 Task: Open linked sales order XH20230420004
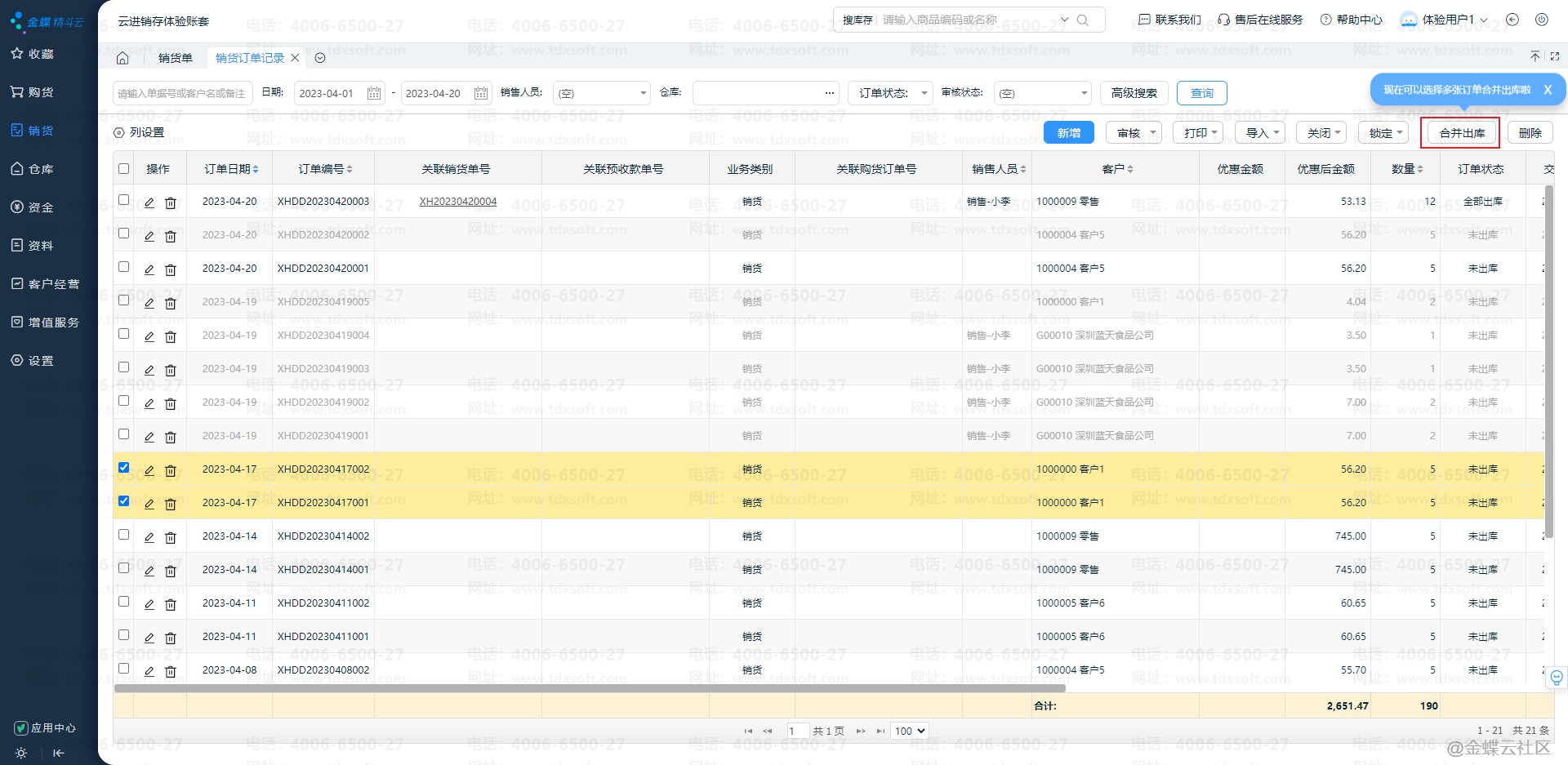coord(458,202)
